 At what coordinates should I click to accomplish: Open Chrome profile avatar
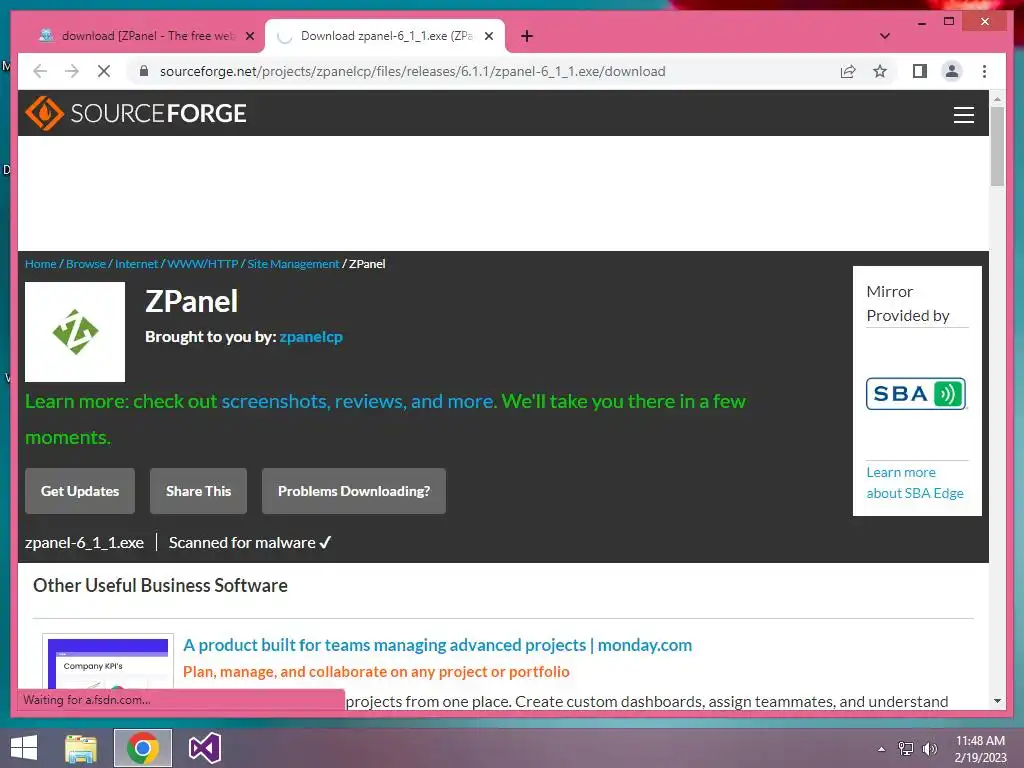[952, 71]
